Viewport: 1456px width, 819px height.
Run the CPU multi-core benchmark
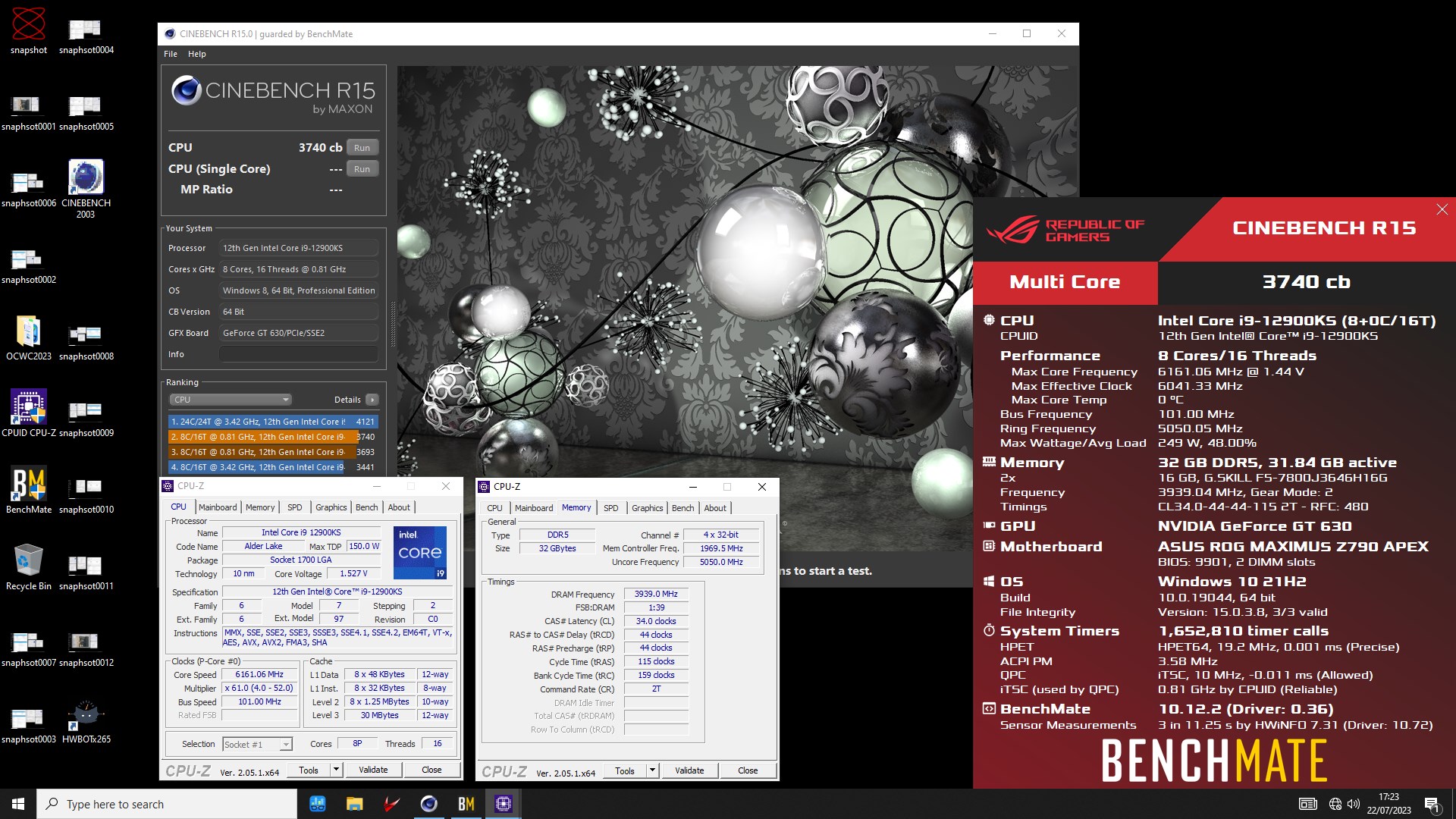click(x=362, y=148)
